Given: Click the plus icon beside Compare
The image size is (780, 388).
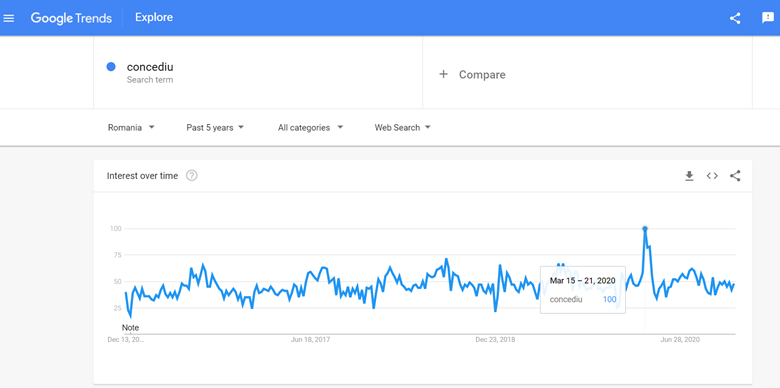Looking at the screenshot, I should (443, 74).
